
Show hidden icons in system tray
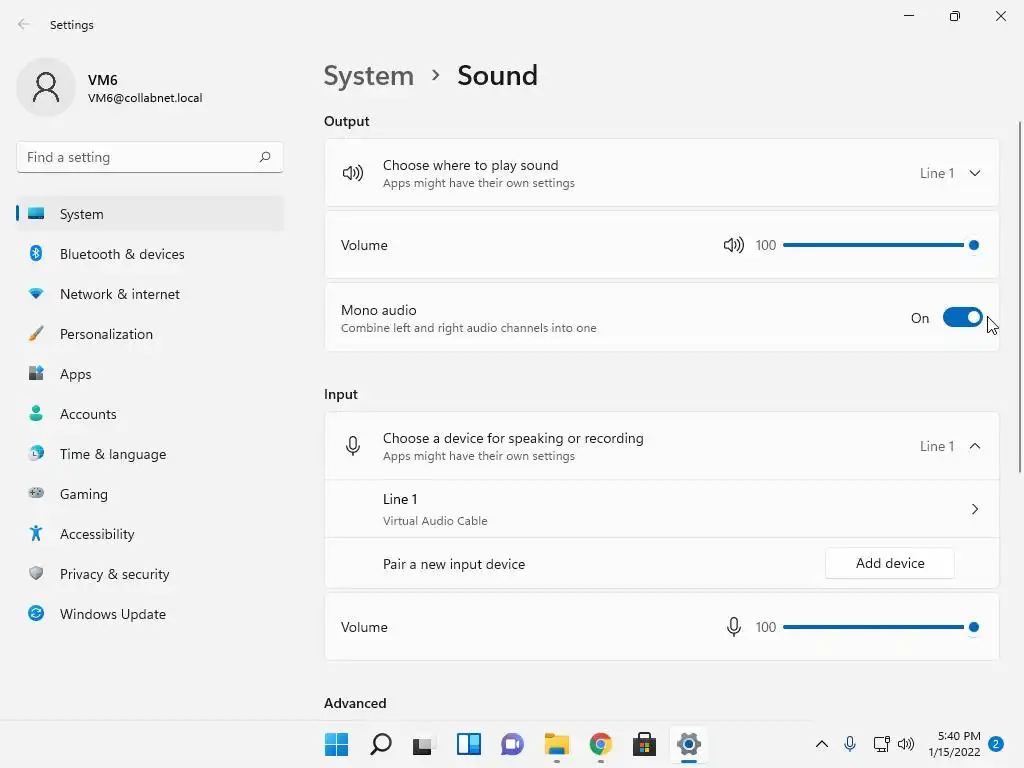coord(822,744)
